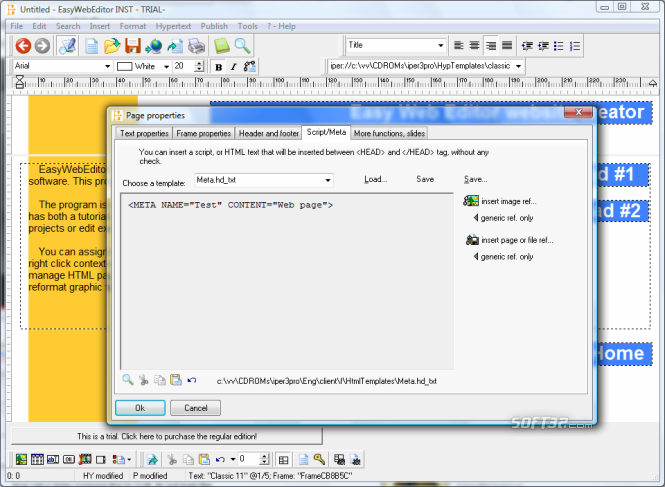Insert an OK button object

point(69,459)
